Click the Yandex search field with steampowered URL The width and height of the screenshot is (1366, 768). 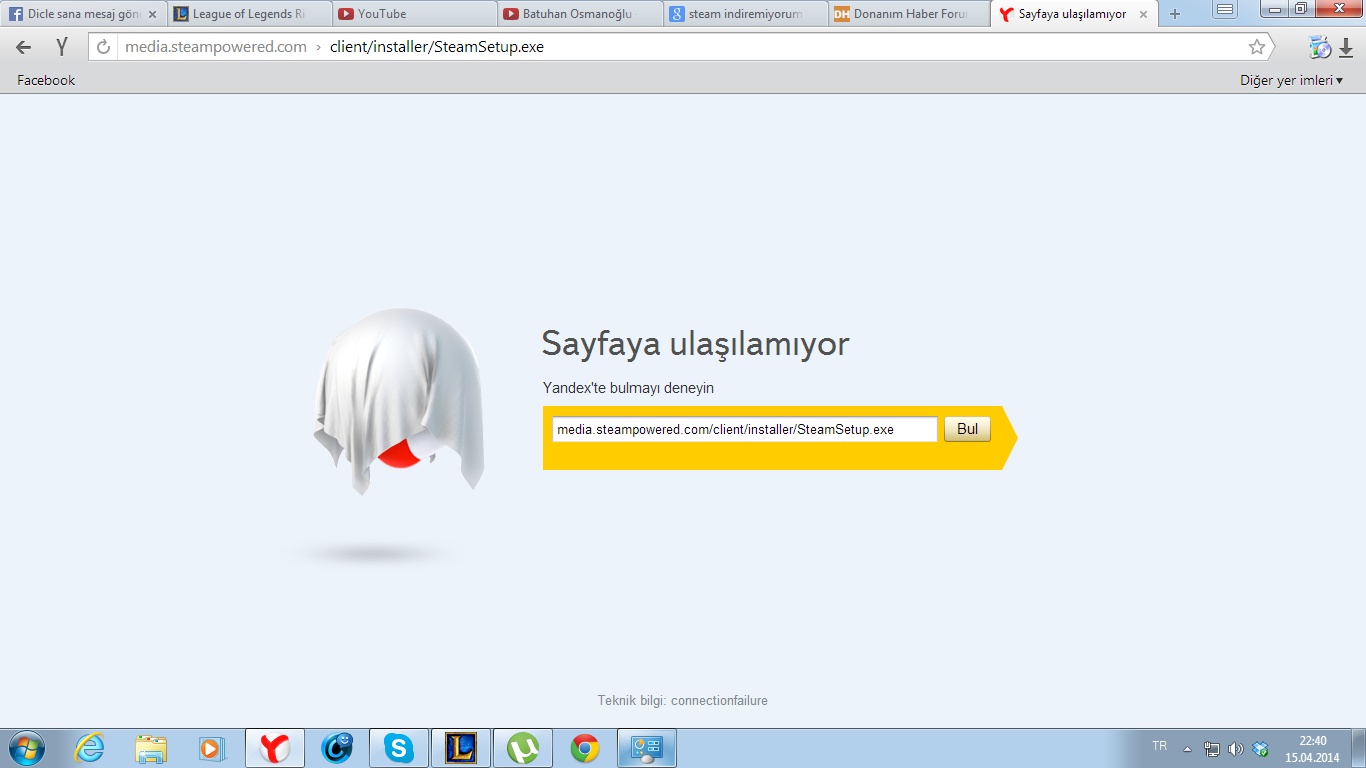744,429
